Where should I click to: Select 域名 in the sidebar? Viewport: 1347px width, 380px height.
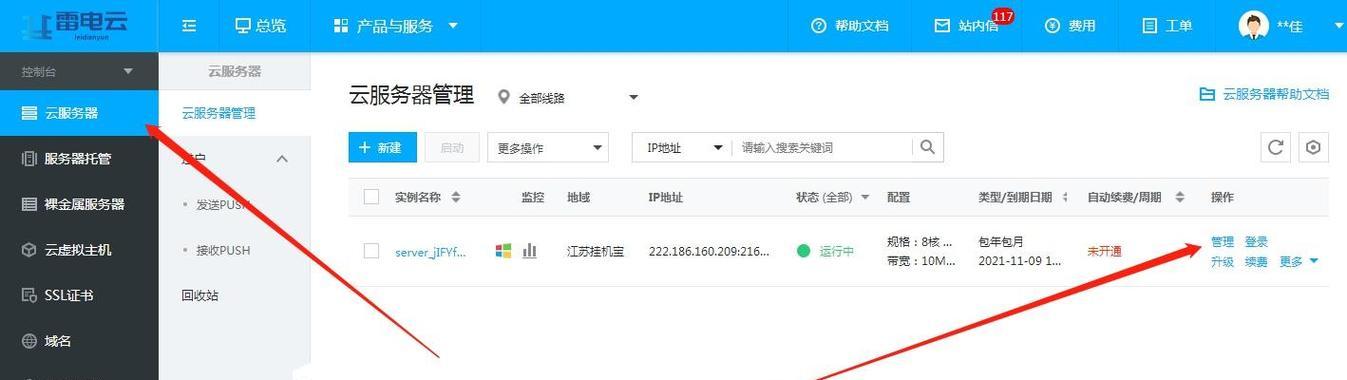pyautogui.click(x=79, y=341)
